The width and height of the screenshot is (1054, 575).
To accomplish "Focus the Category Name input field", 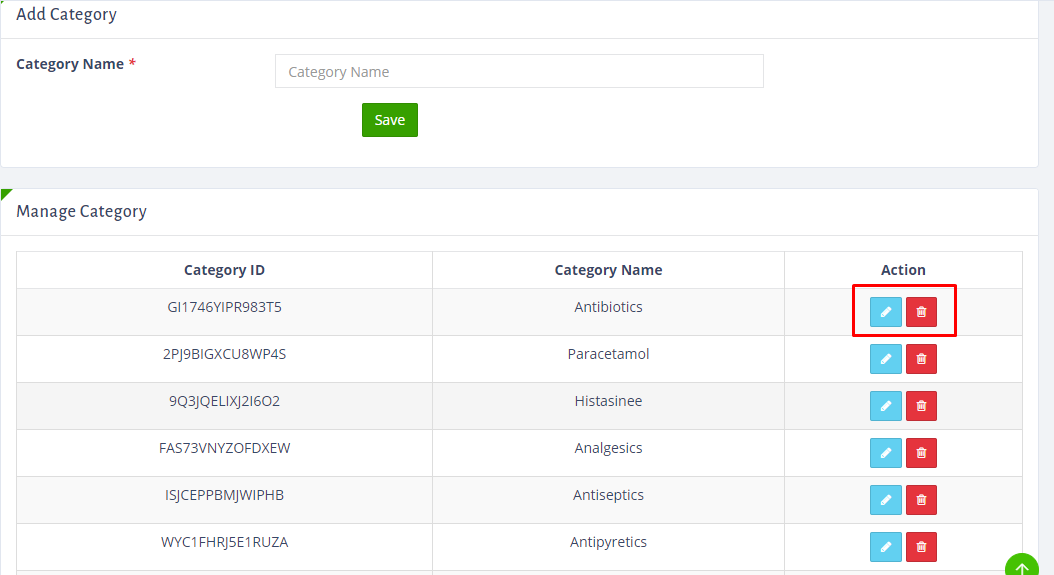I will tap(519, 71).
